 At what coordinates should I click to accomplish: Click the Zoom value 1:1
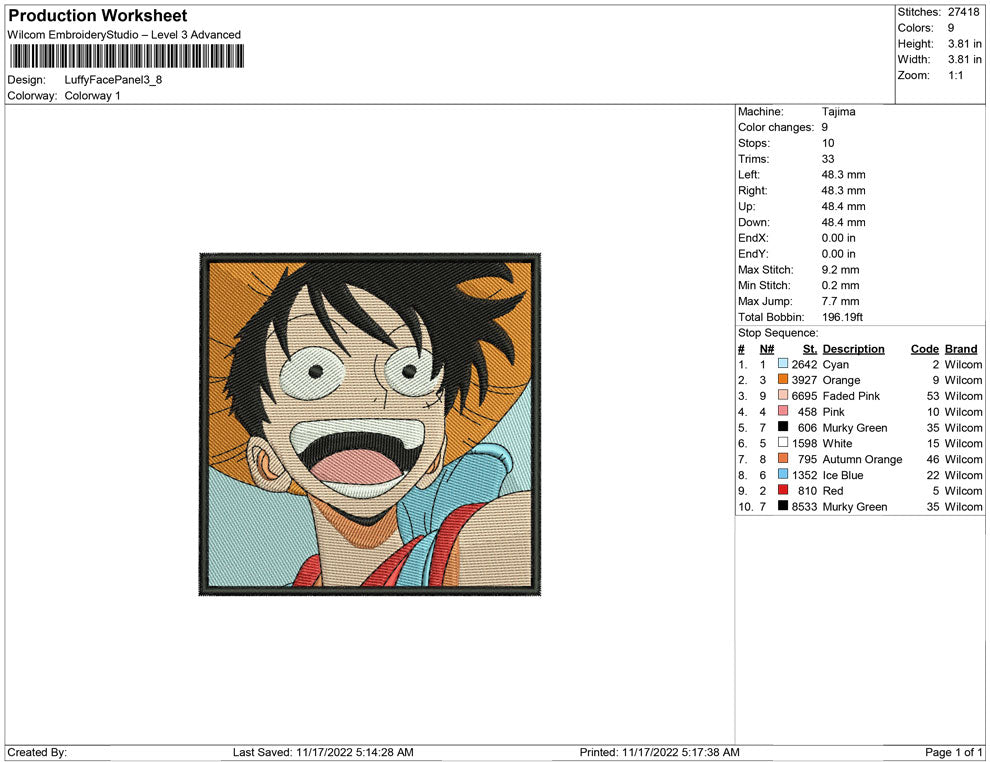(x=955, y=75)
